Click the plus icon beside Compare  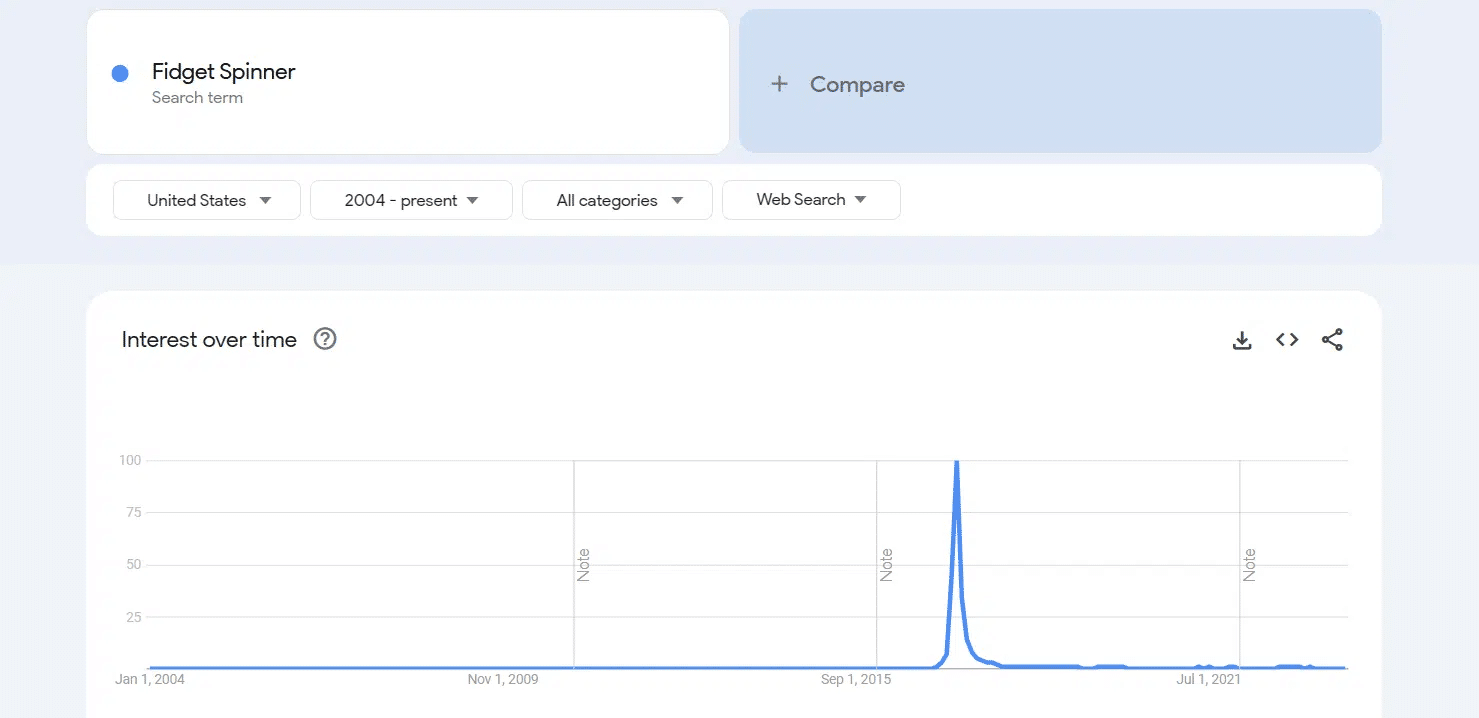click(x=780, y=84)
